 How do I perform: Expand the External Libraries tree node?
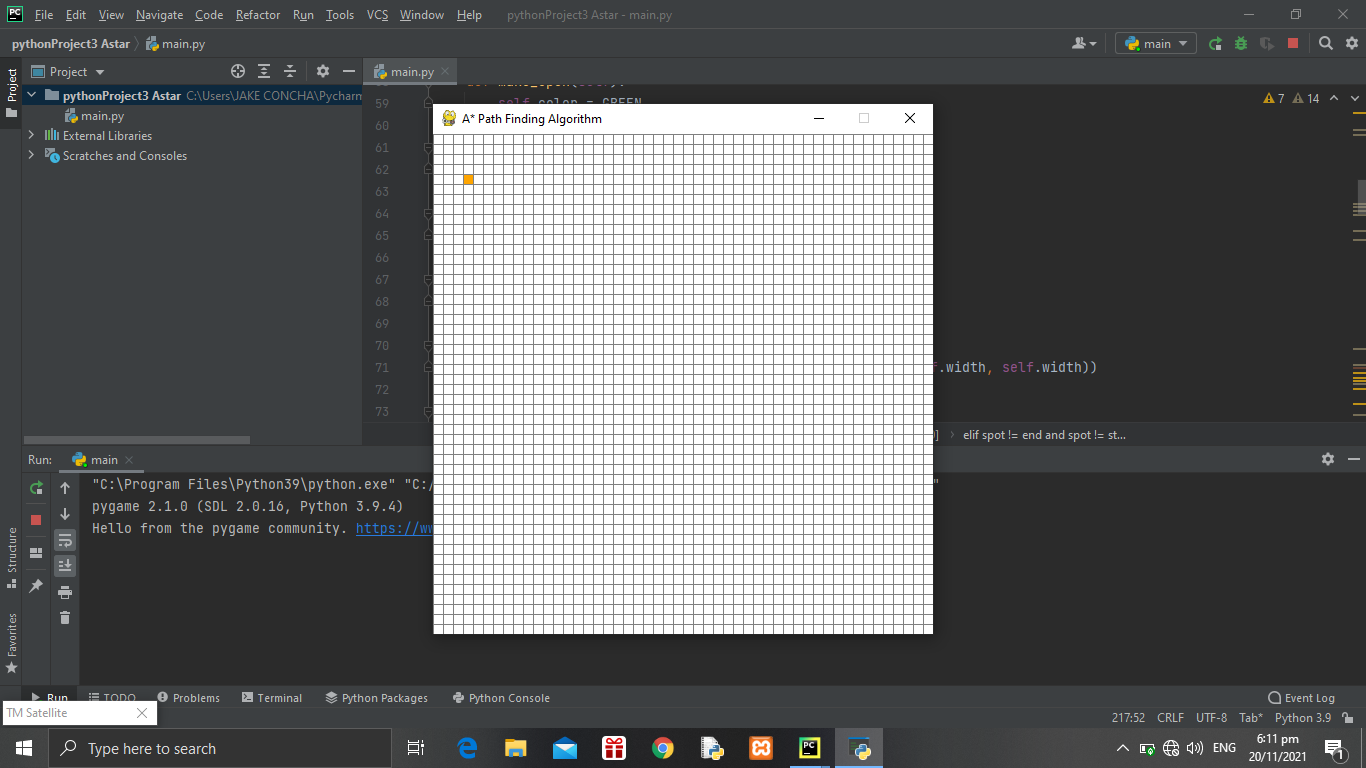(x=31, y=135)
